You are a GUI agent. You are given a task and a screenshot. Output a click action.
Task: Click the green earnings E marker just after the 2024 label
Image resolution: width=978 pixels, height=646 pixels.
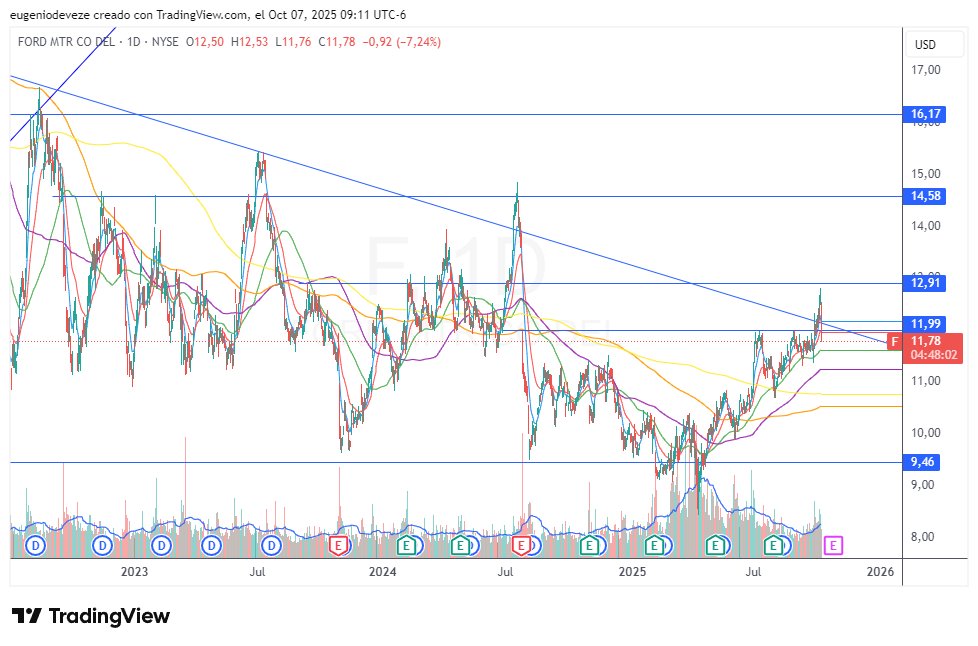[x=407, y=546]
